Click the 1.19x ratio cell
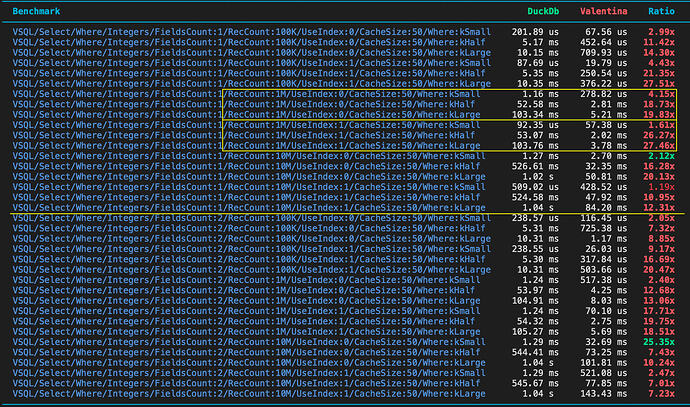The width and height of the screenshot is (690, 407). point(661,187)
